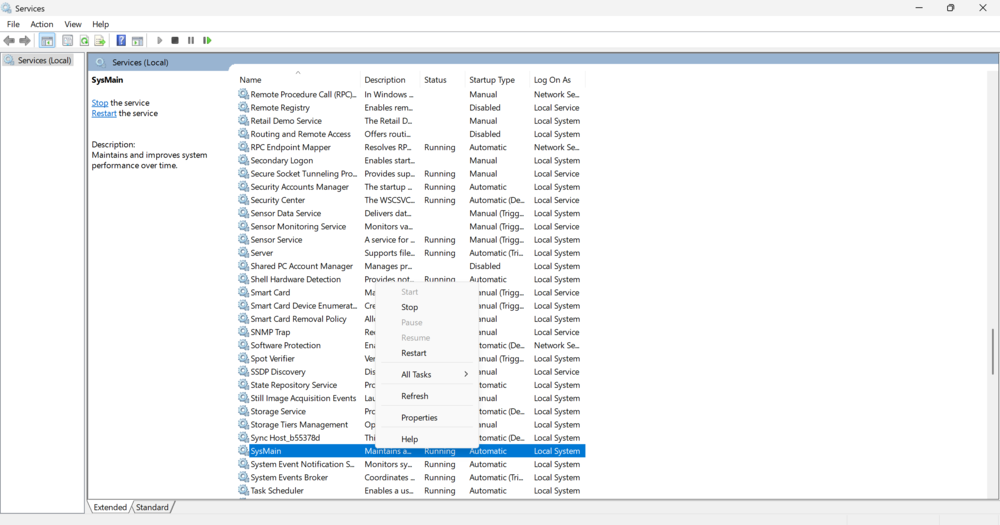Sort by the Log On As column header
Viewport: 1000px width, 525px height.
point(557,80)
